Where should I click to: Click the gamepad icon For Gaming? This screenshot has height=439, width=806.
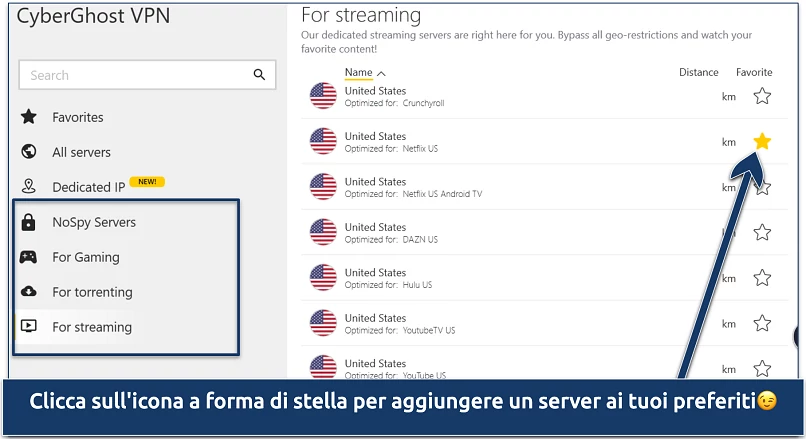pyautogui.click(x=28, y=257)
